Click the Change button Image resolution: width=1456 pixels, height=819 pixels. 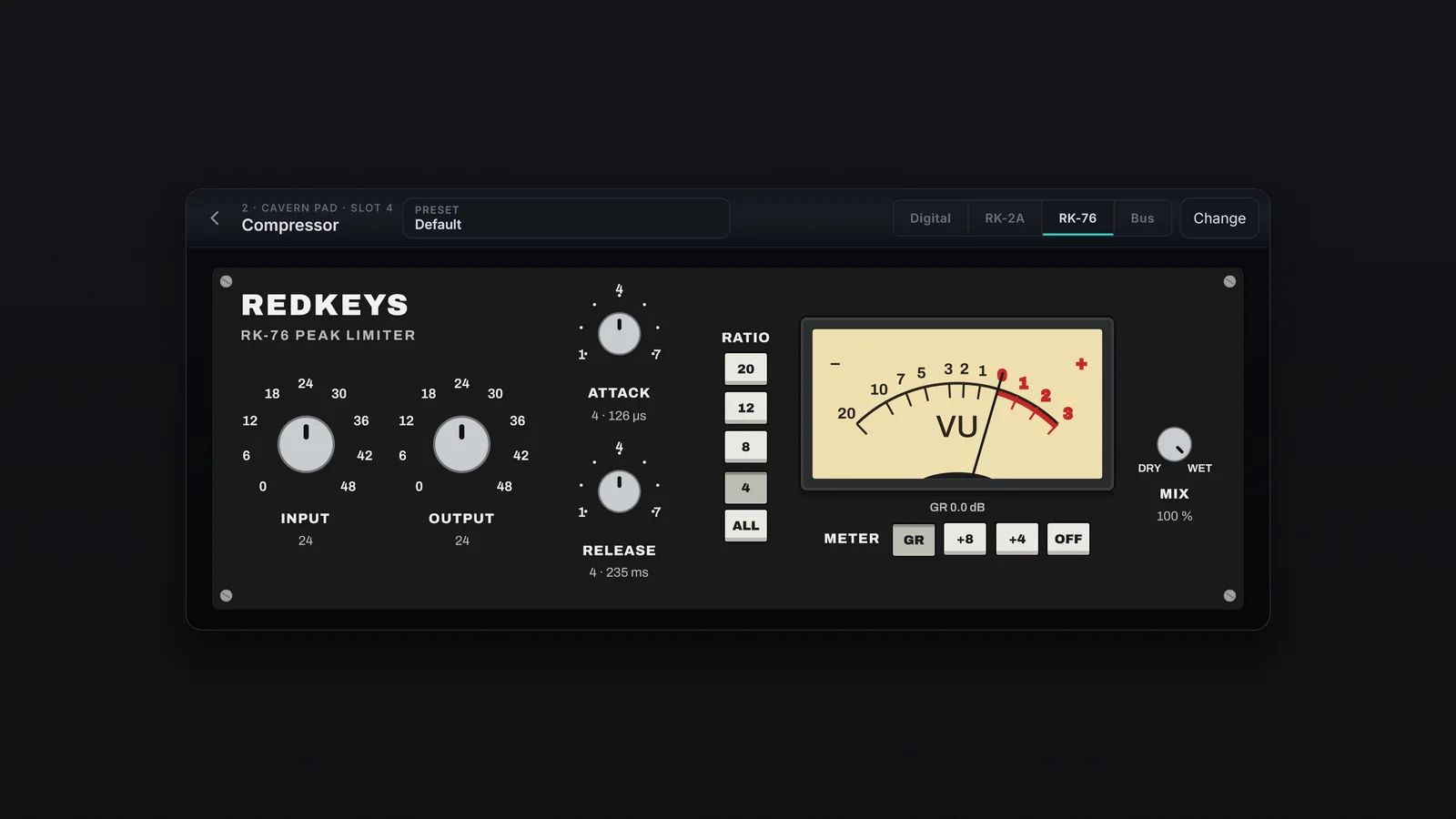[1219, 218]
